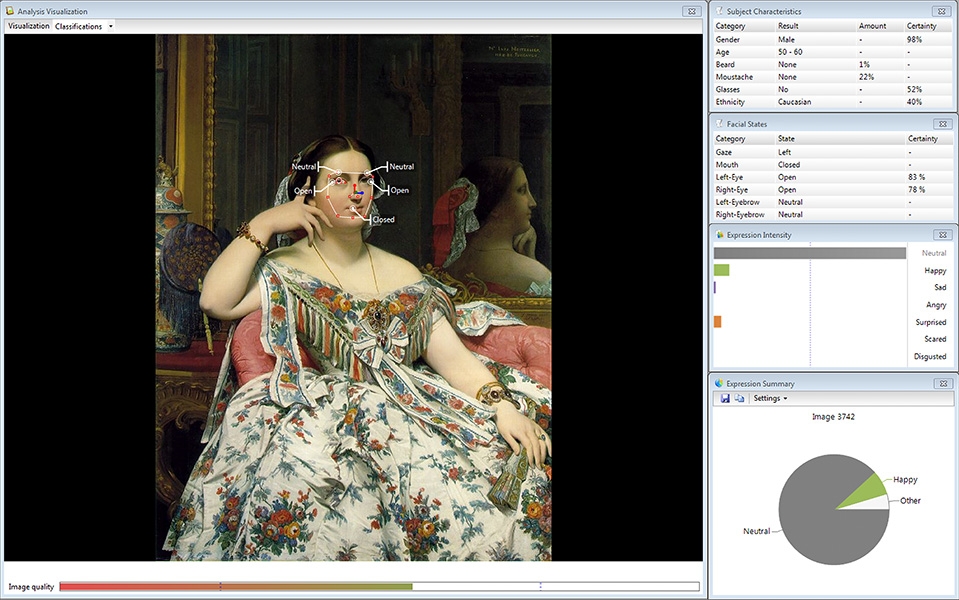Select the Right-Eyebrow row
The image size is (959, 600).
[833, 215]
